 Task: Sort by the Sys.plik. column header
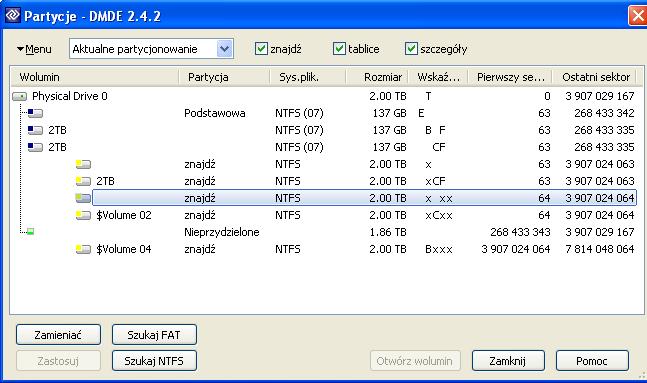[x=307, y=77]
